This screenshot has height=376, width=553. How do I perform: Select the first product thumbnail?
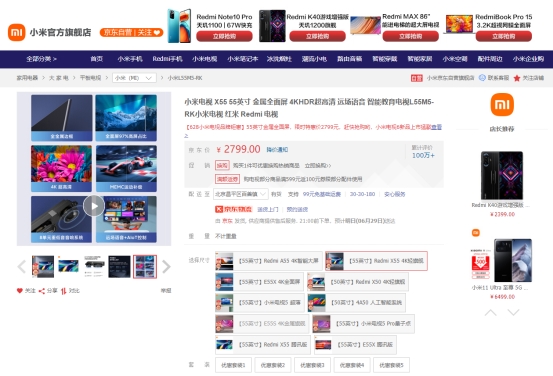pyautogui.click(x=43, y=267)
